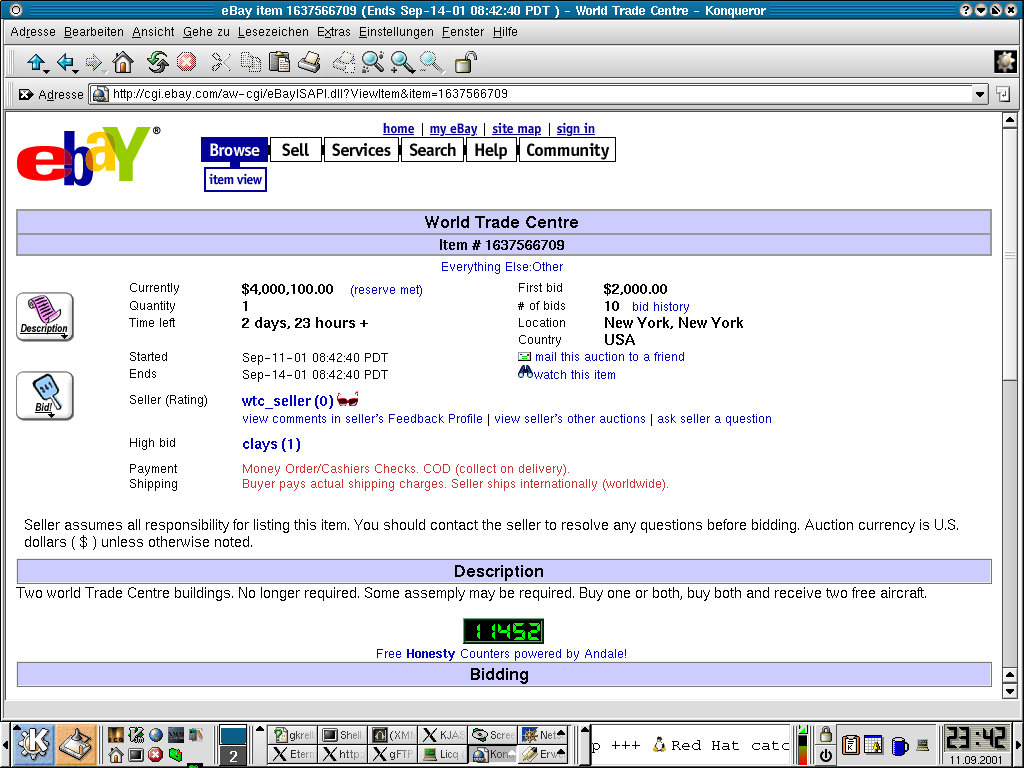
Task: Click the site map link
Action: (517, 129)
